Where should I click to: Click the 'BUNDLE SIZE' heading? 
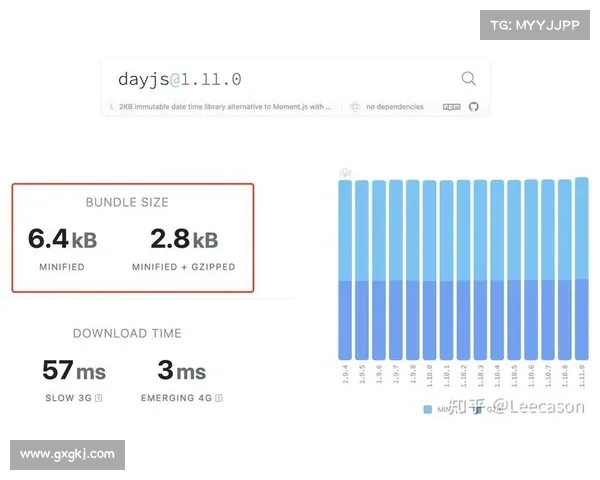coord(127,202)
